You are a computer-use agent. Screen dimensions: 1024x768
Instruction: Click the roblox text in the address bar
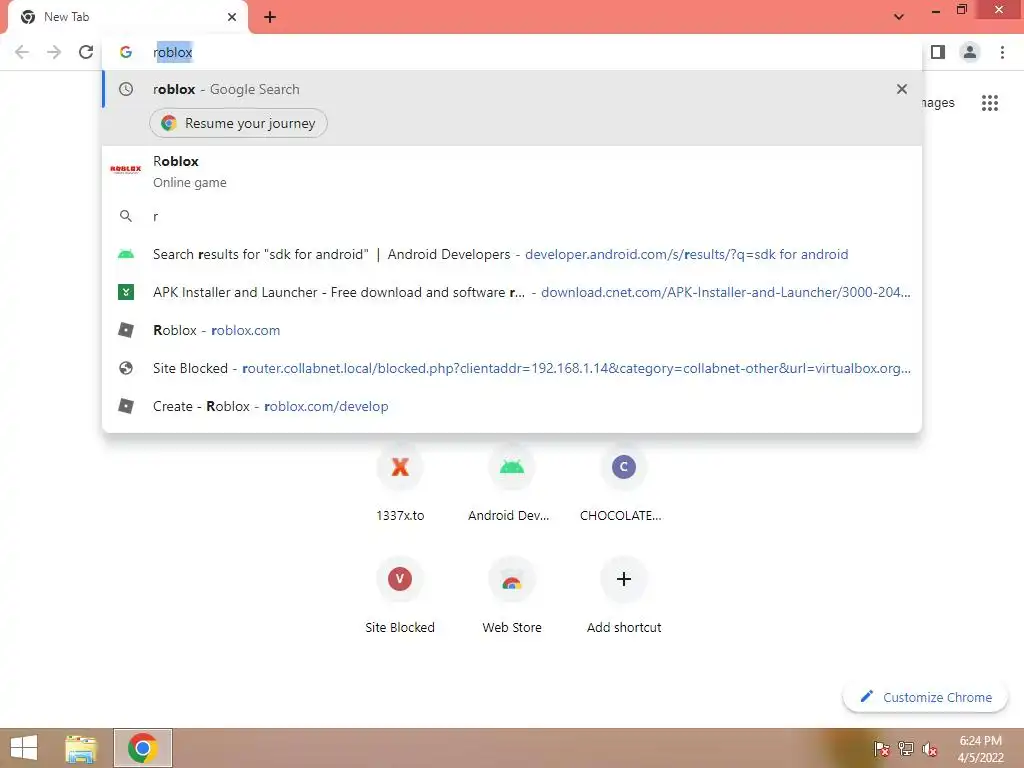pos(173,52)
